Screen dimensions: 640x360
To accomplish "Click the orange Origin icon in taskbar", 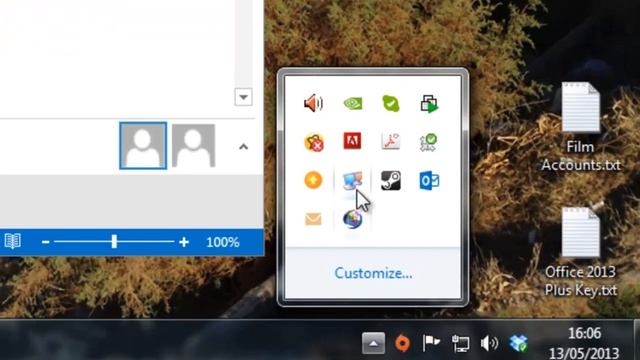I will 402,343.
